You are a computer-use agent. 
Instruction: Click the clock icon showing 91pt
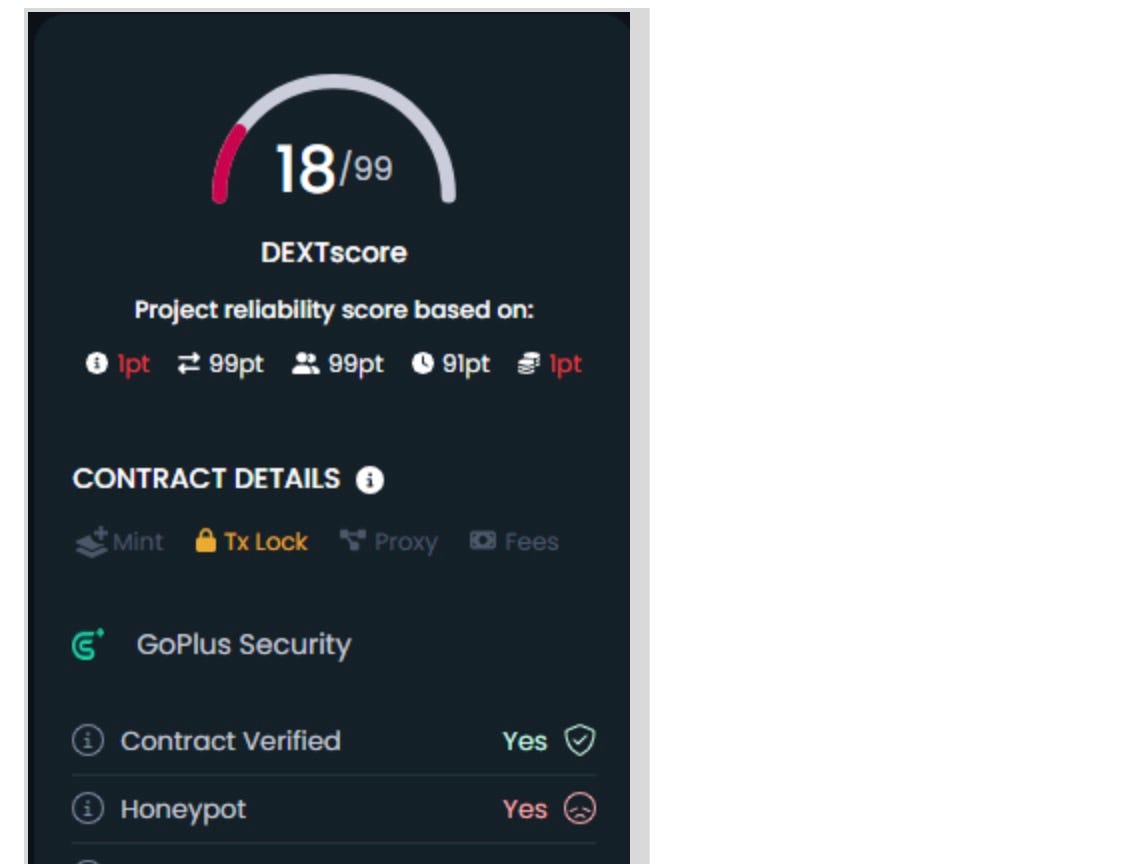point(423,364)
